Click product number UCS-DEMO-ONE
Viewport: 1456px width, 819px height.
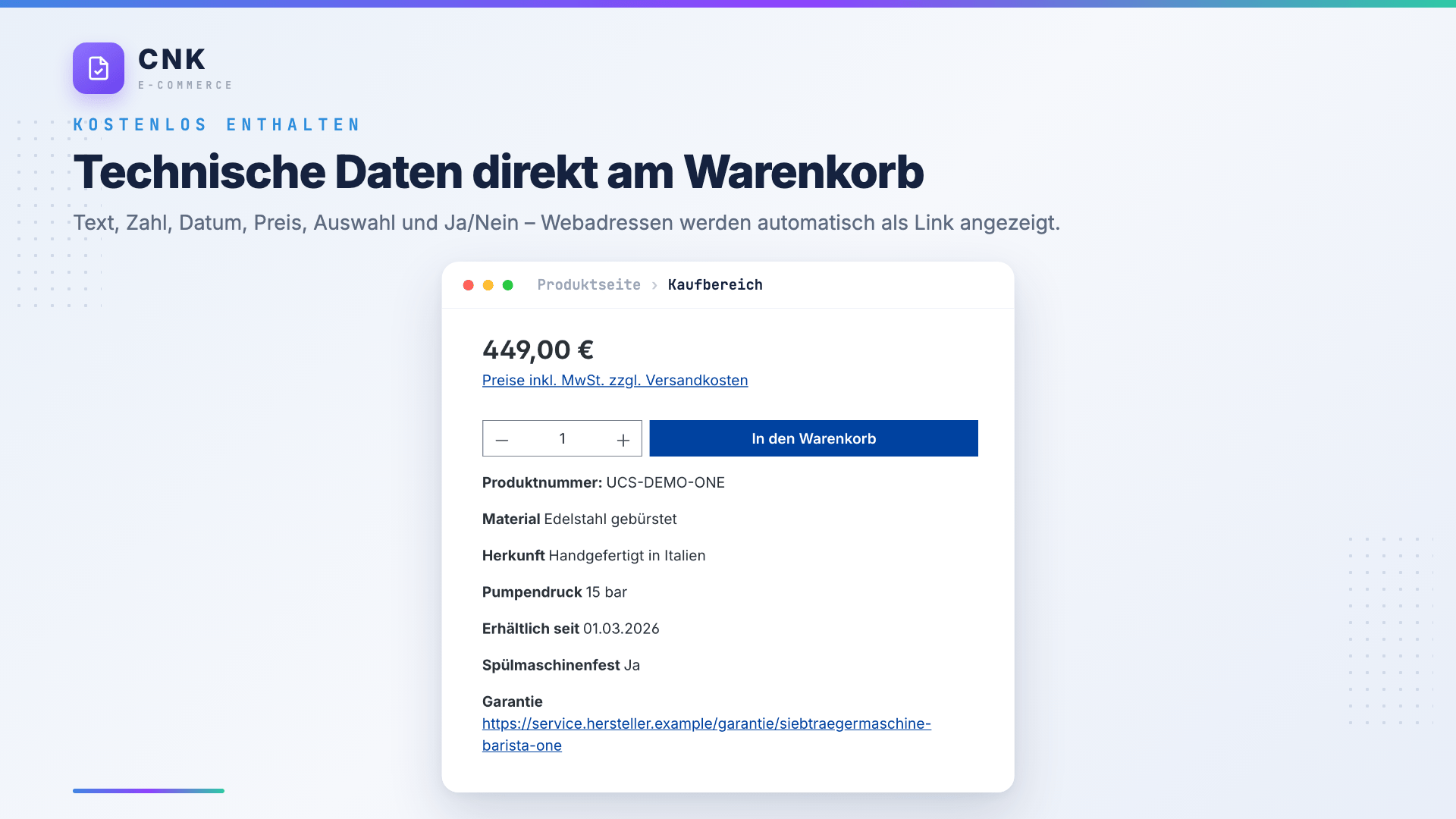tap(665, 482)
